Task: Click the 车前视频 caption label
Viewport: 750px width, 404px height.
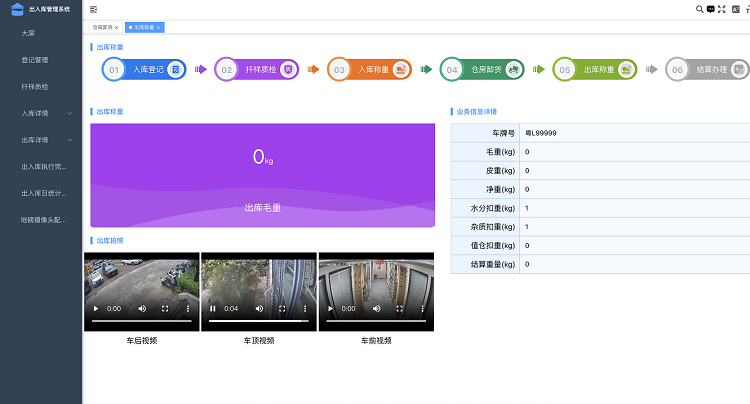Action: [376, 341]
